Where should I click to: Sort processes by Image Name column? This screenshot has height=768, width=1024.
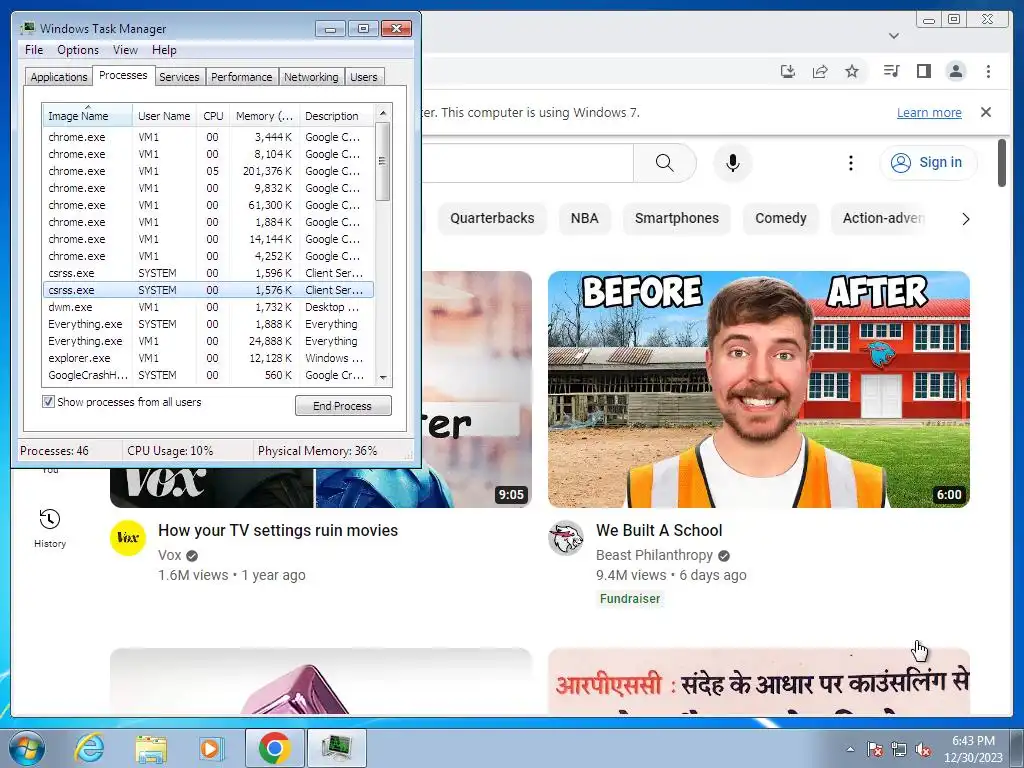(x=87, y=116)
